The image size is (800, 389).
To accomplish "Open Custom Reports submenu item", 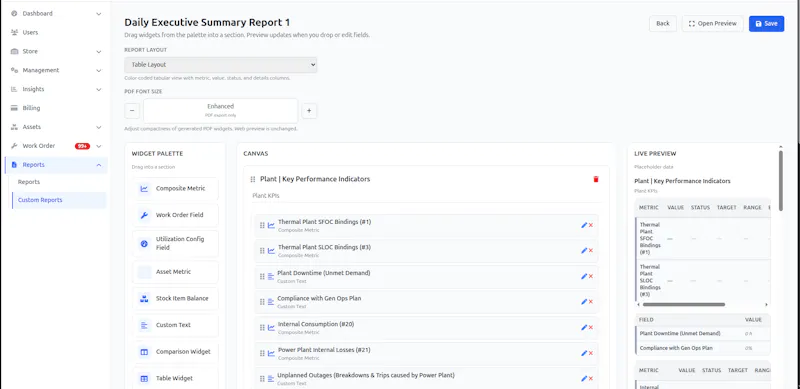I will (59, 200).
